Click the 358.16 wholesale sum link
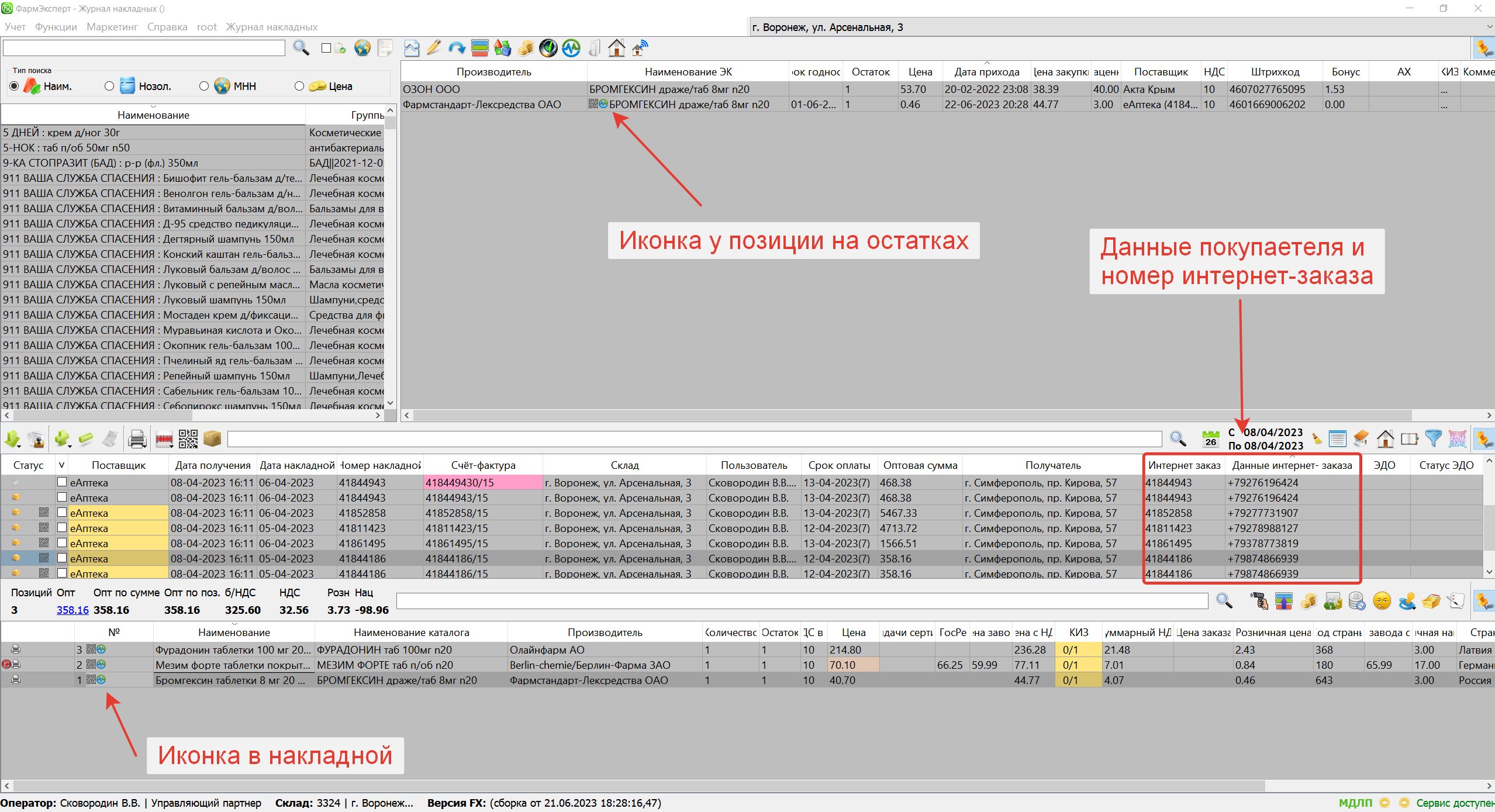 tap(72, 610)
